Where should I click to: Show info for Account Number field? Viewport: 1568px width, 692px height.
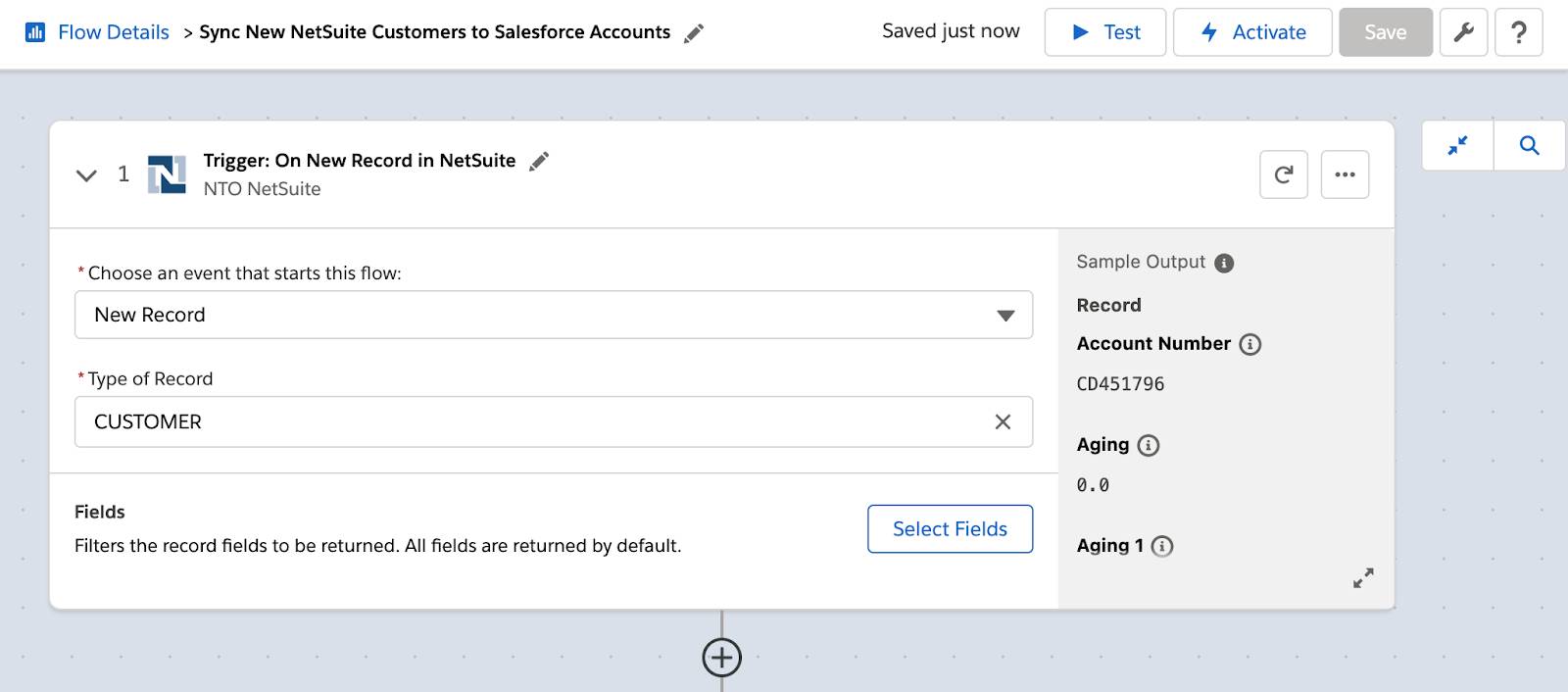[x=1249, y=344]
